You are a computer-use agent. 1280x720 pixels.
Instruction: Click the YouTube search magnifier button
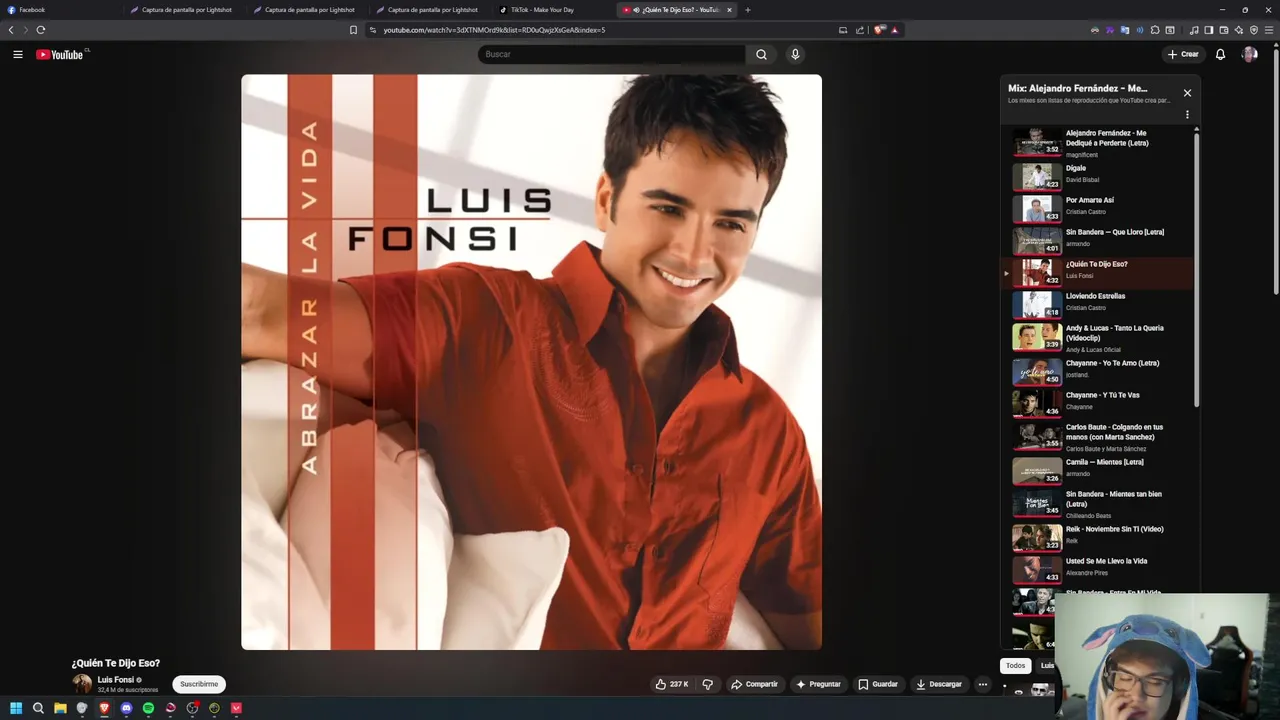click(x=761, y=54)
